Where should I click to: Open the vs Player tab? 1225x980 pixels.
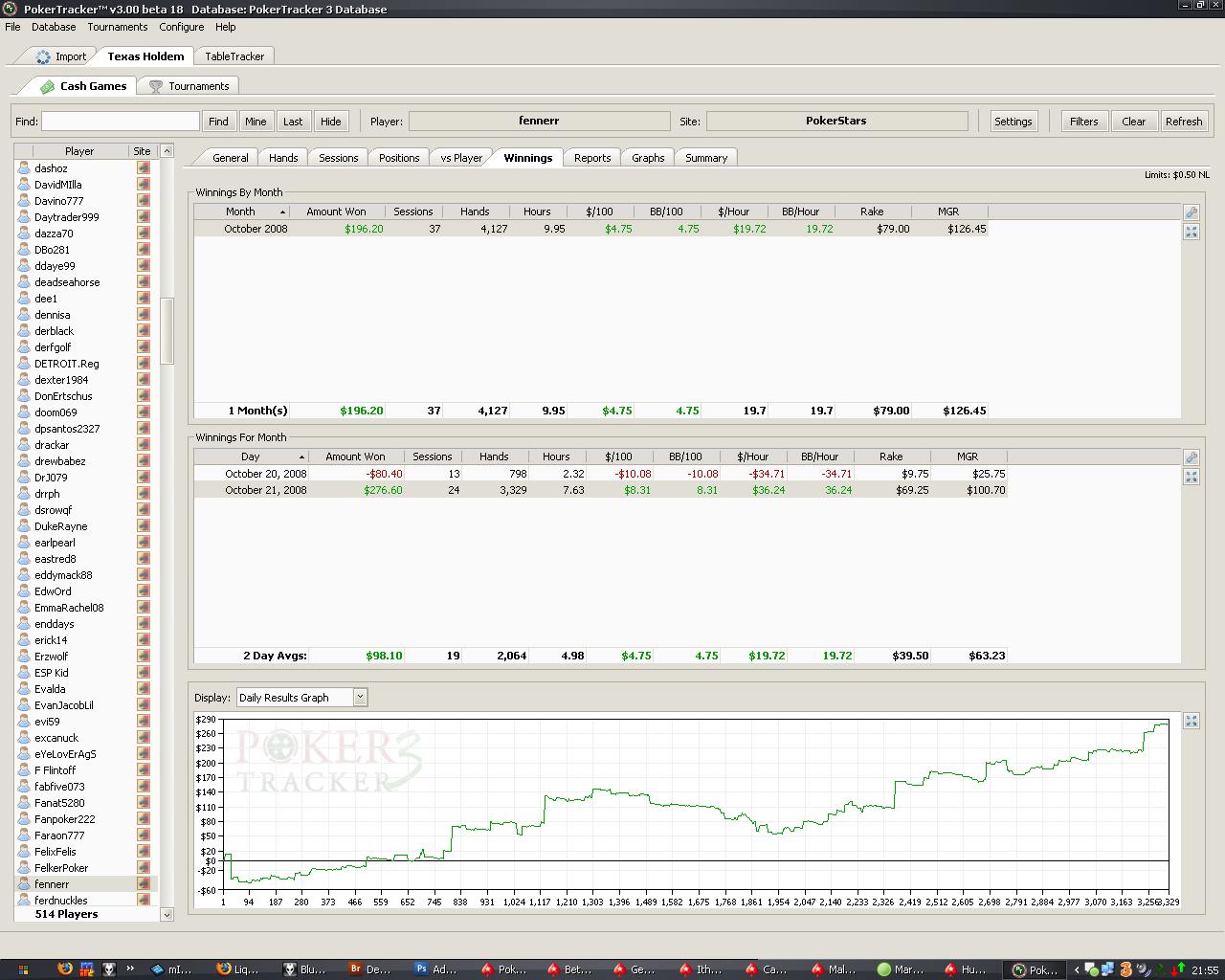click(461, 158)
